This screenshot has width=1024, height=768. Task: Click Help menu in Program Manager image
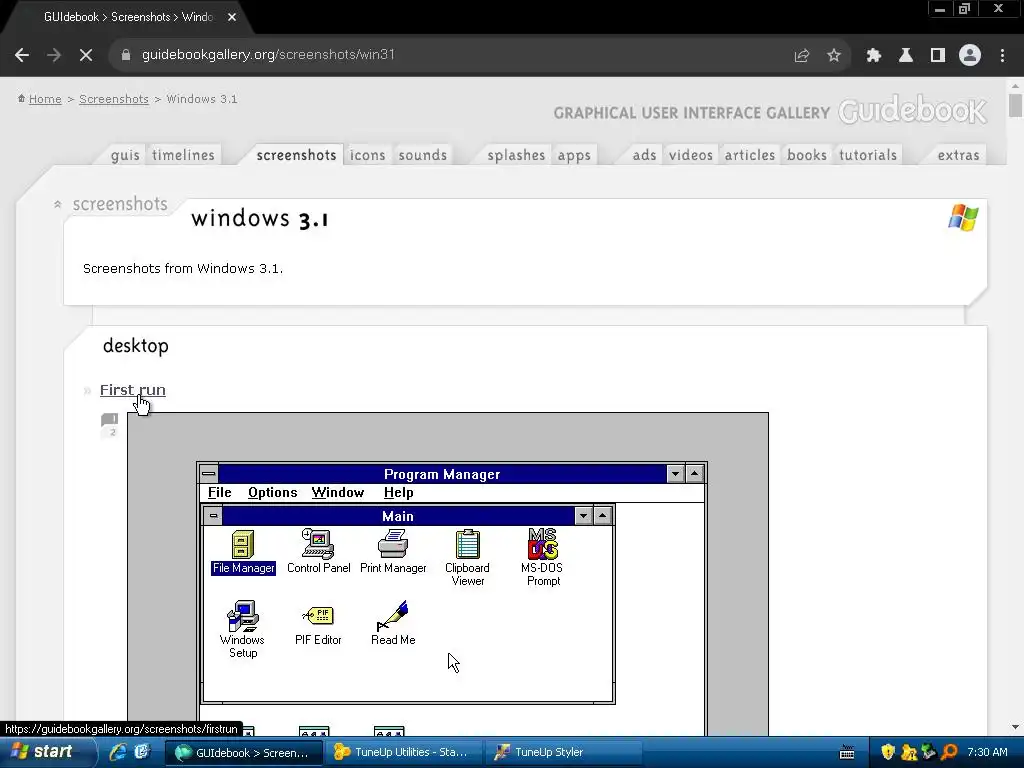tap(398, 492)
